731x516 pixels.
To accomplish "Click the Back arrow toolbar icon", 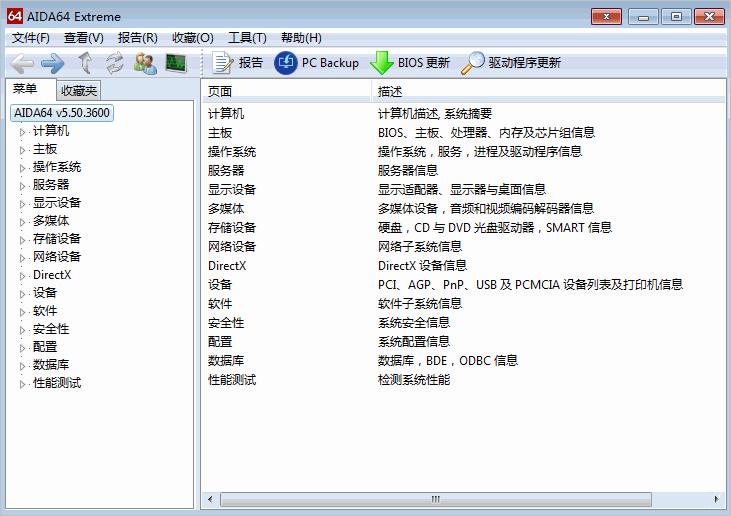I will pos(22,63).
